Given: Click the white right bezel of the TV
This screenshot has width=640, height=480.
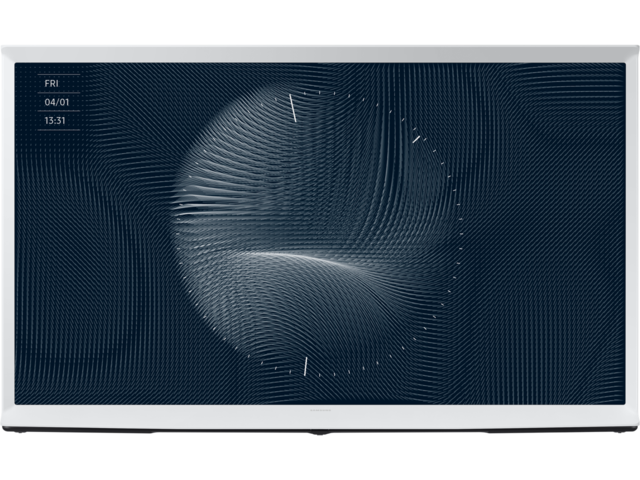Looking at the screenshot, I should pos(632,240).
